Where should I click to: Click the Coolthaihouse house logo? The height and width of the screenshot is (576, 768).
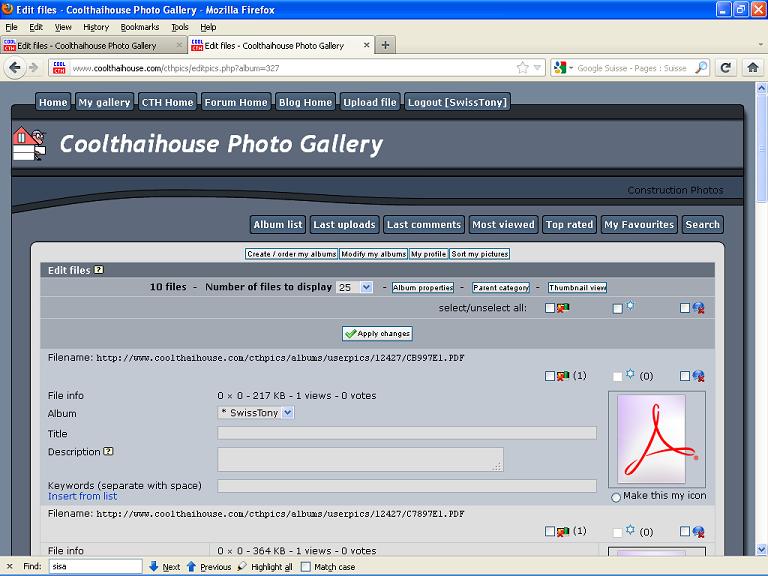click(29, 144)
